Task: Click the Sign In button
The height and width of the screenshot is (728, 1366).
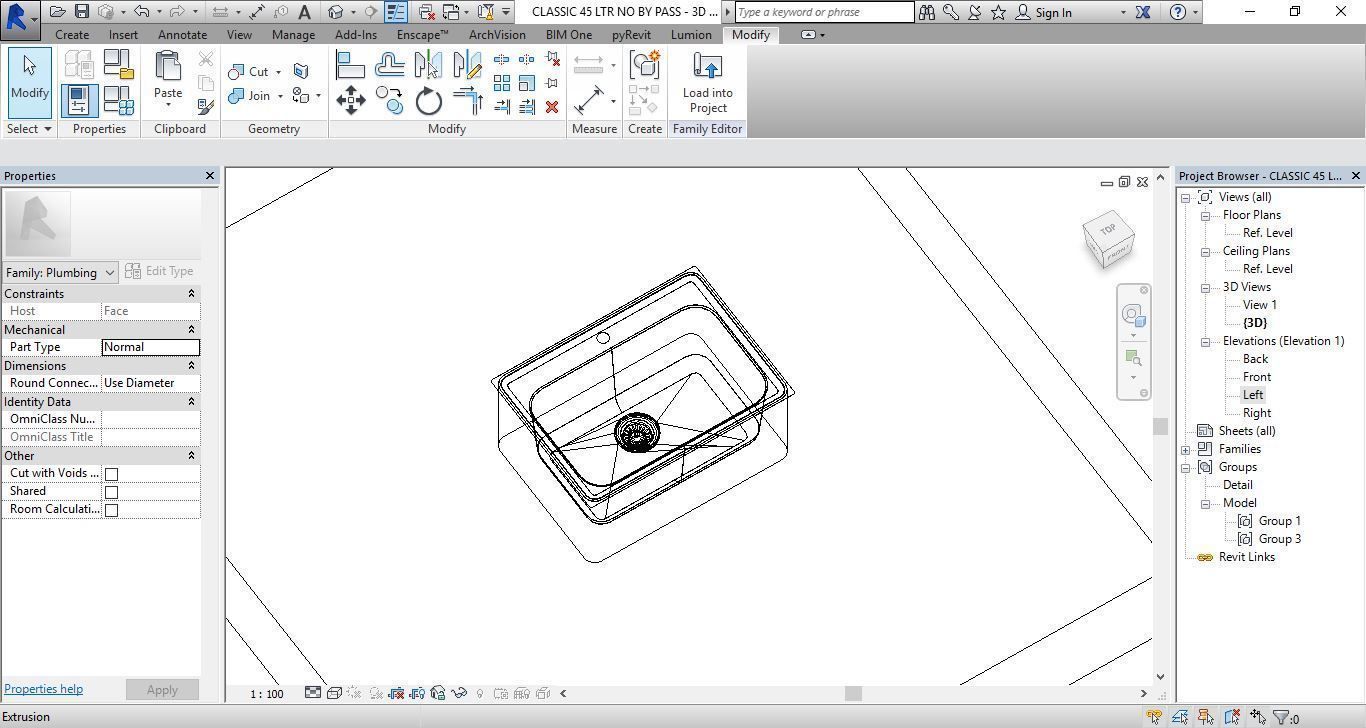Action: pos(1044,12)
